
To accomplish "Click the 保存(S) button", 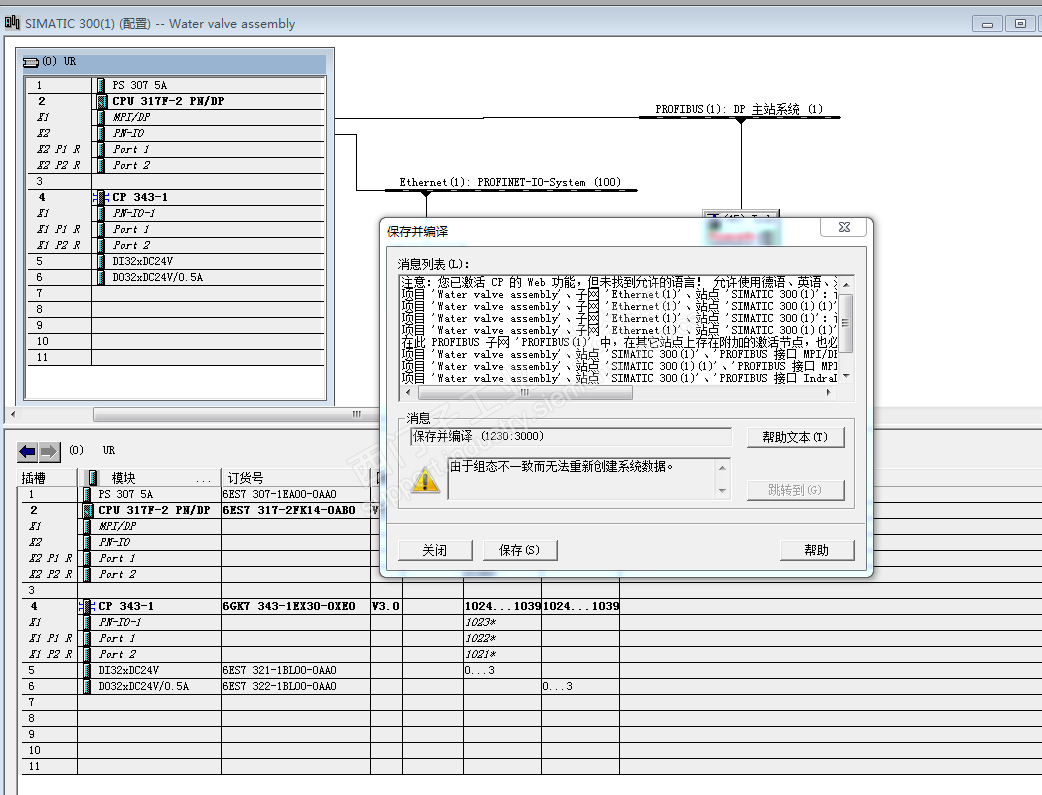I will (520, 550).
